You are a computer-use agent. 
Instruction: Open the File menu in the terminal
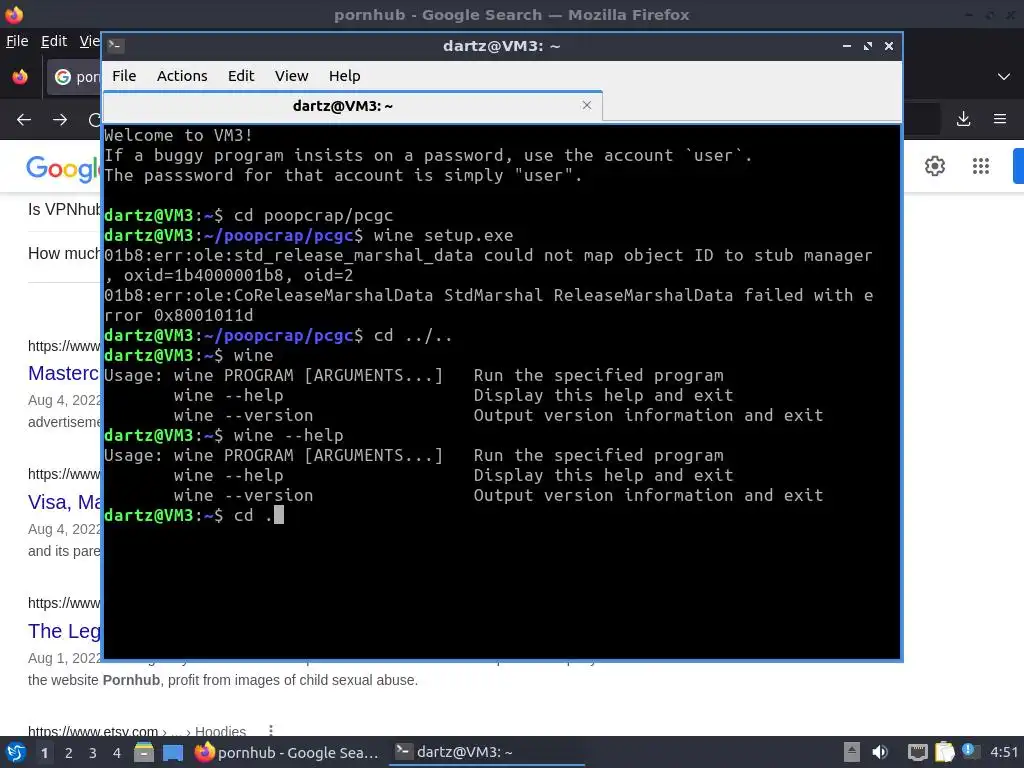click(x=124, y=76)
